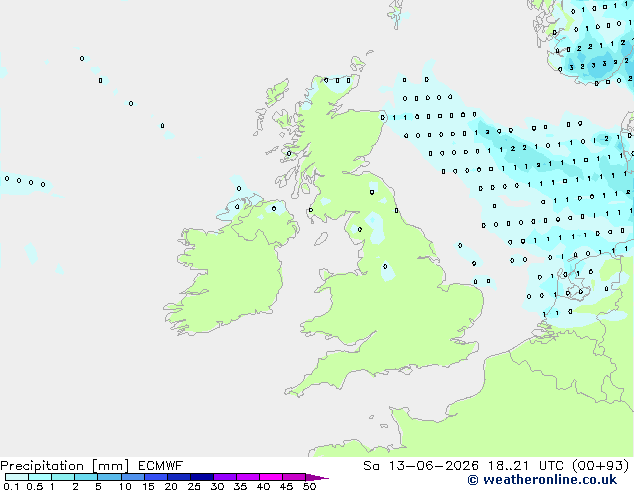The width and height of the screenshot is (634, 490).
Task: Click the '(00+93)' forecast offset text
Action: coord(600,466)
